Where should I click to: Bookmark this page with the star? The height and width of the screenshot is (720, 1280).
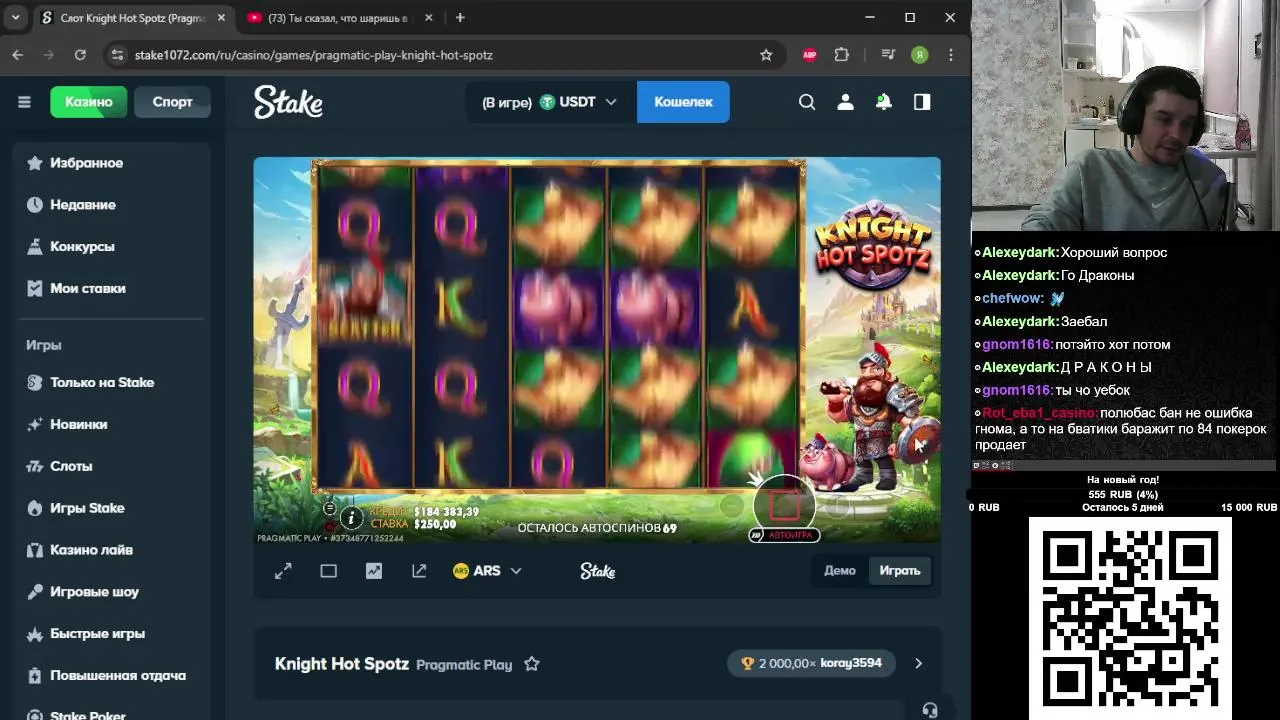[766, 55]
